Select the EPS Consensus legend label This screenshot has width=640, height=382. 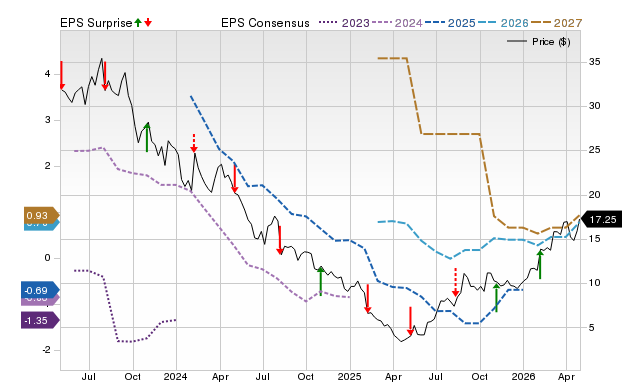265,23
